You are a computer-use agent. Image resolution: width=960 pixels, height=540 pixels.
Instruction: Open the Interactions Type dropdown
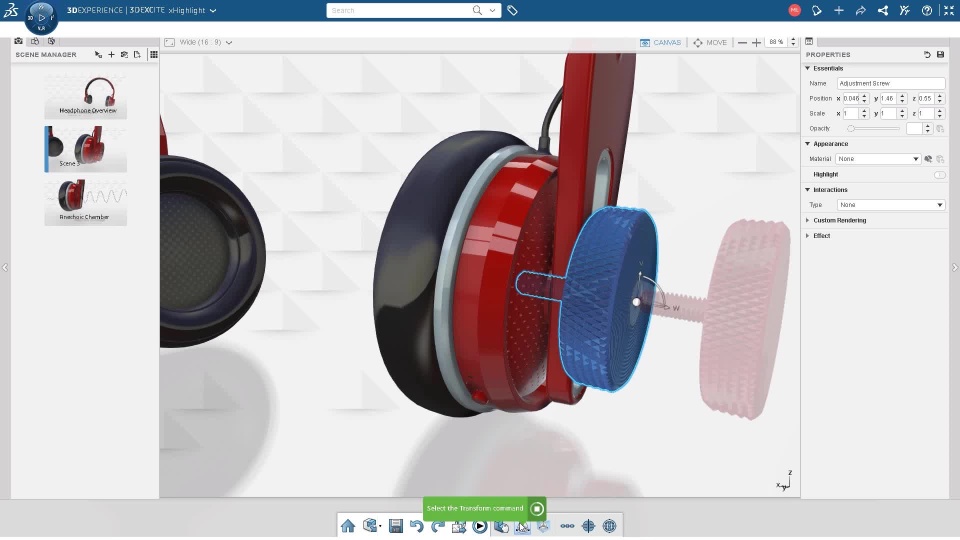pos(891,205)
